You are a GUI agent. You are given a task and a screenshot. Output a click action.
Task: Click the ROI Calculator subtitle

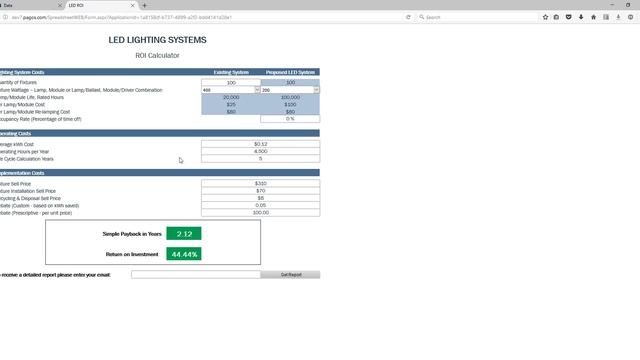pos(158,56)
